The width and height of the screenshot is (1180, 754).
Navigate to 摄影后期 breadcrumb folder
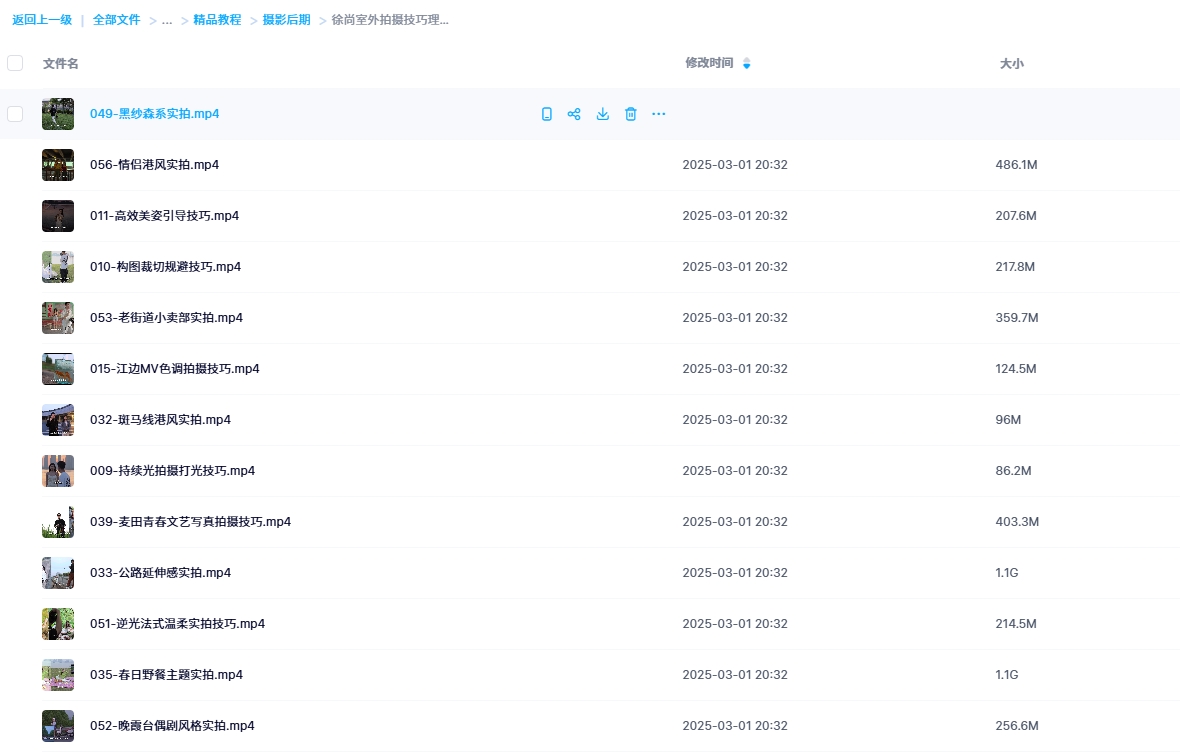286,20
